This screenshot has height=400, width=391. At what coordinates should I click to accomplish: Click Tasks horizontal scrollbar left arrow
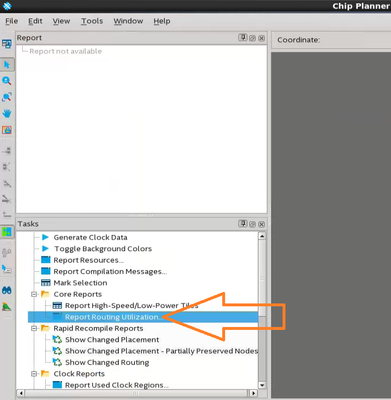21,393
